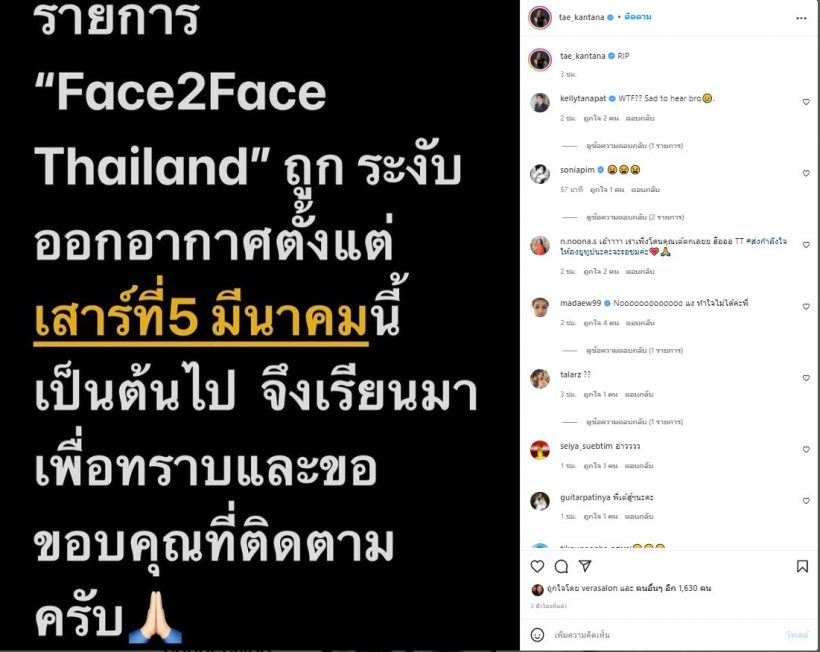Screen dimensions: 820x652
Task: Like the post with heart icon
Action: 537,566
